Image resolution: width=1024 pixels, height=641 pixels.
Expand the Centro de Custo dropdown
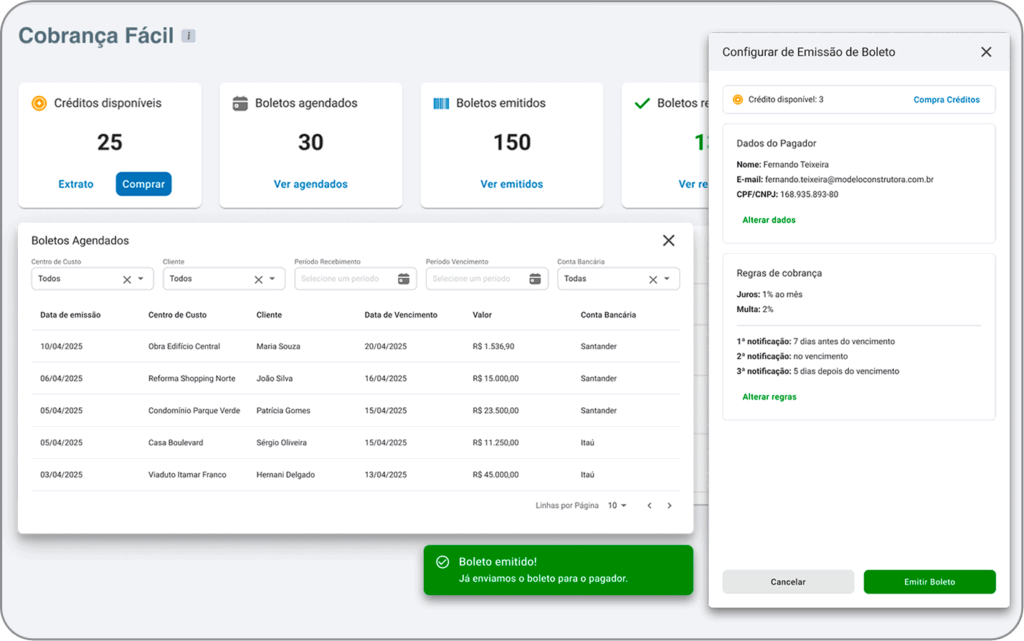(x=141, y=279)
